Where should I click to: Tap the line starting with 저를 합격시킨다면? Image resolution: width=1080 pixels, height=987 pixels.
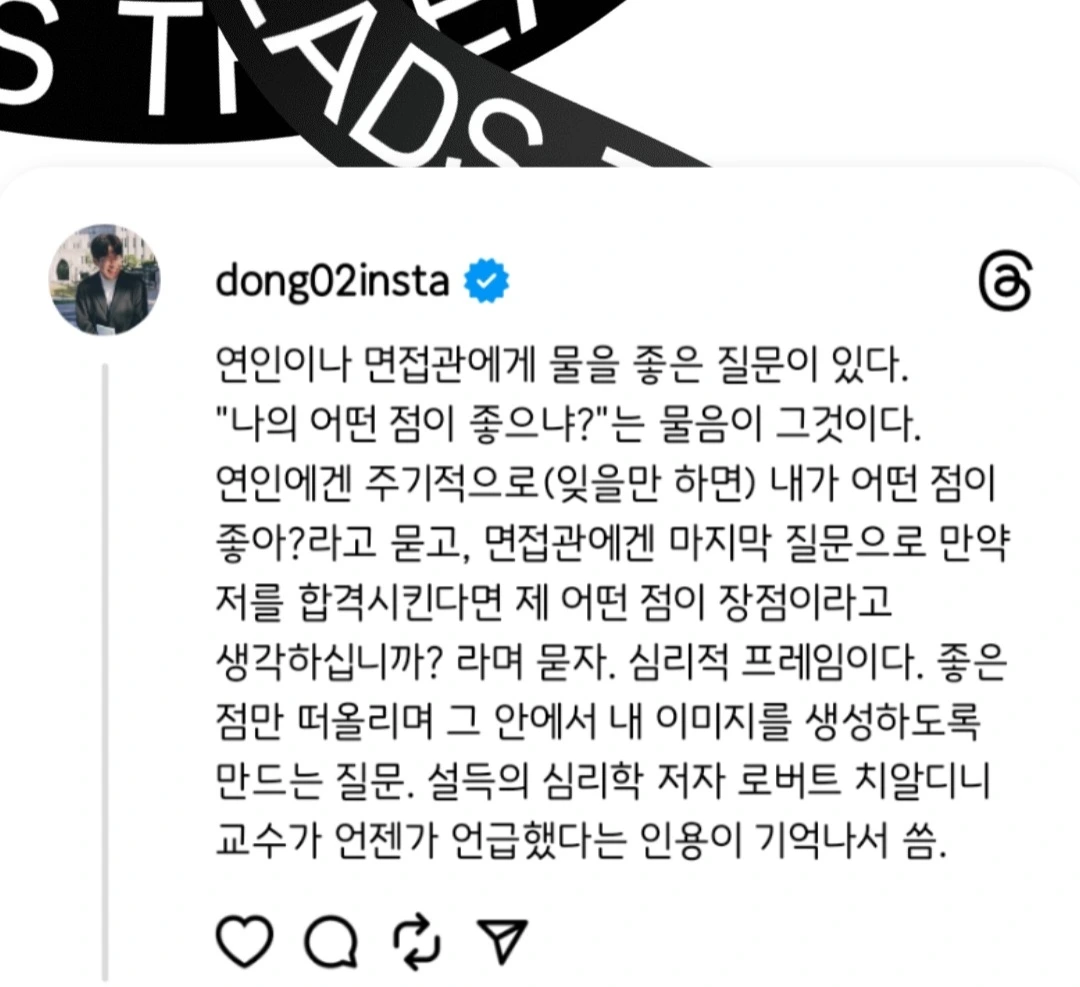[553, 603]
